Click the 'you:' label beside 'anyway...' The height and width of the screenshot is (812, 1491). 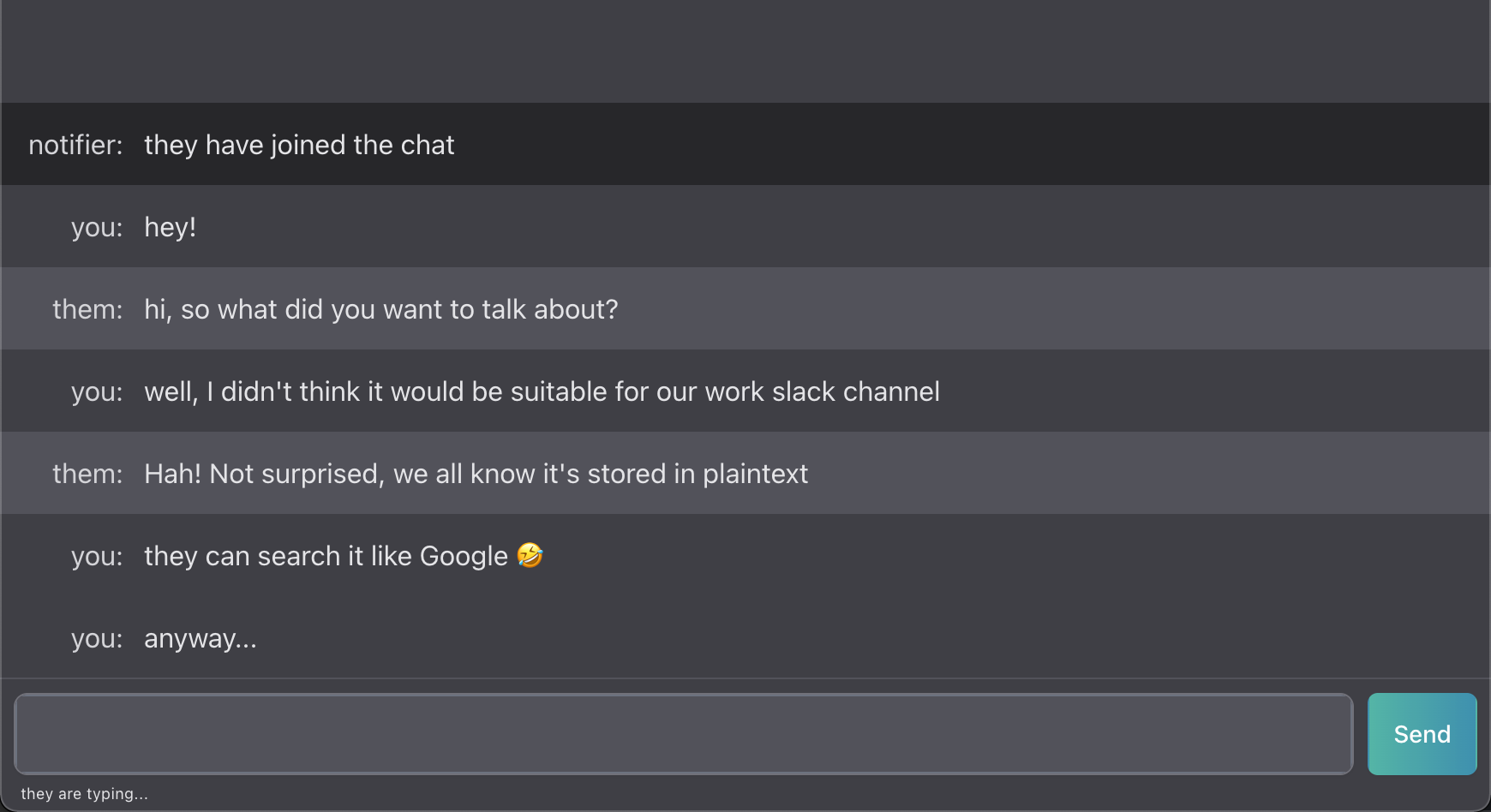tap(97, 638)
